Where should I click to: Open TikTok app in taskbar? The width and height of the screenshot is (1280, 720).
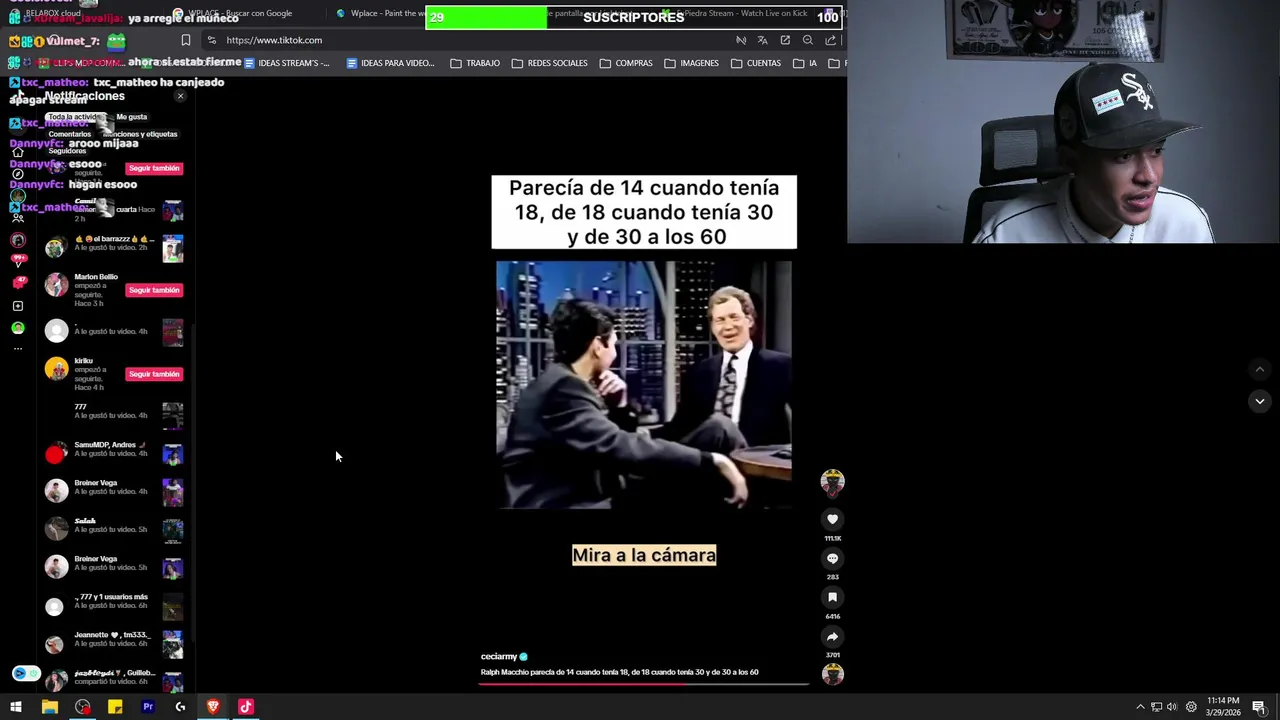click(246, 707)
